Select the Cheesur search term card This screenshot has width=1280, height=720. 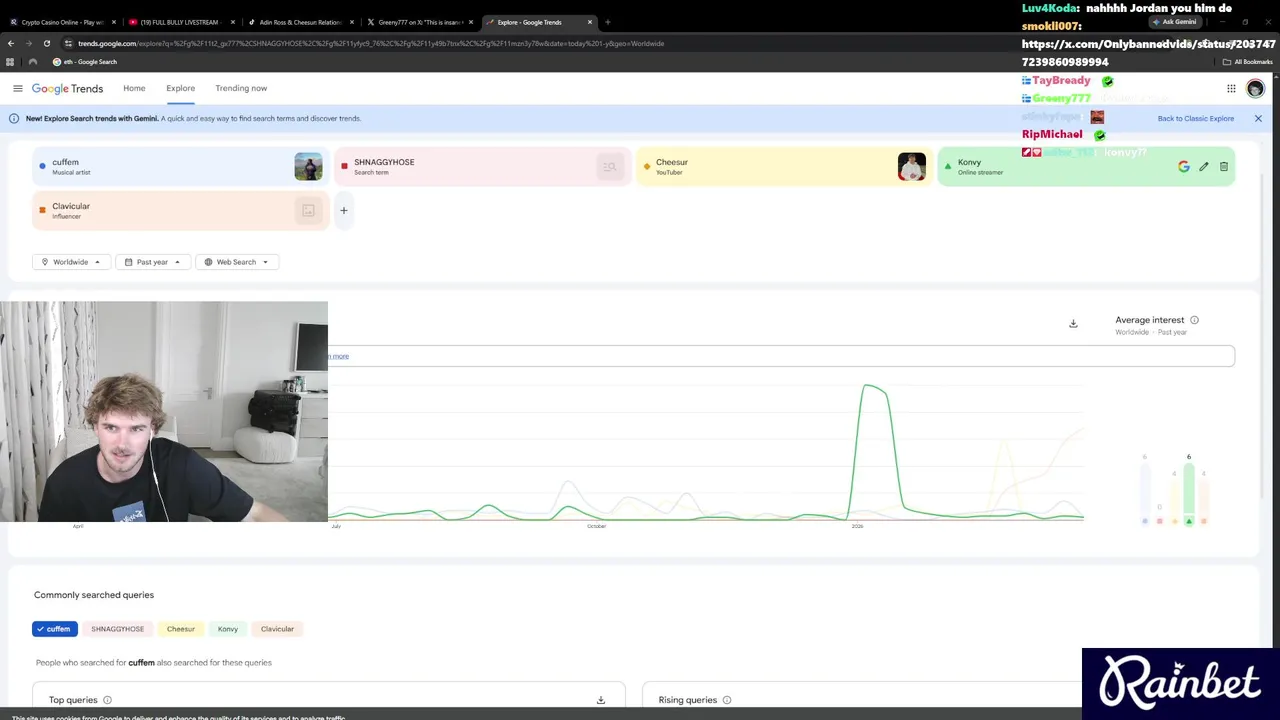coord(784,166)
